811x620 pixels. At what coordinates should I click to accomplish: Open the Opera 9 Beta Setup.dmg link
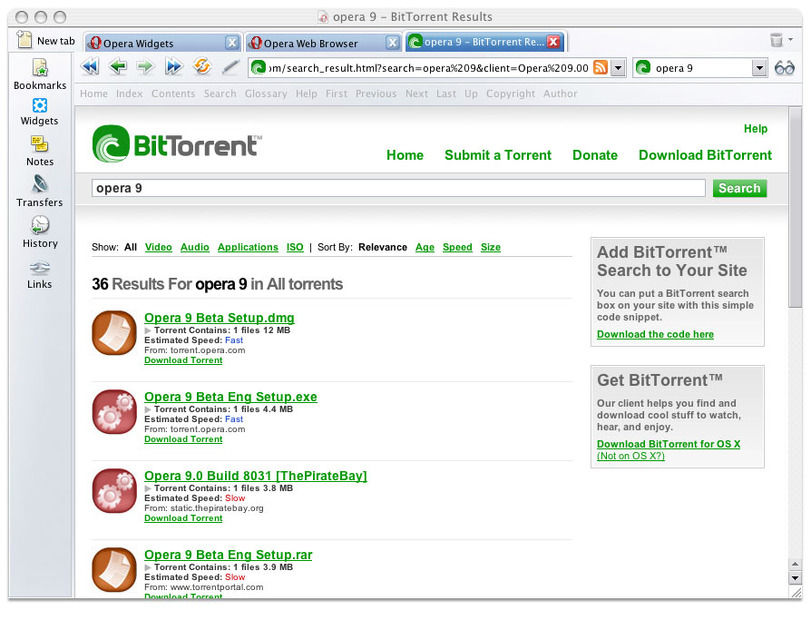coord(219,318)
